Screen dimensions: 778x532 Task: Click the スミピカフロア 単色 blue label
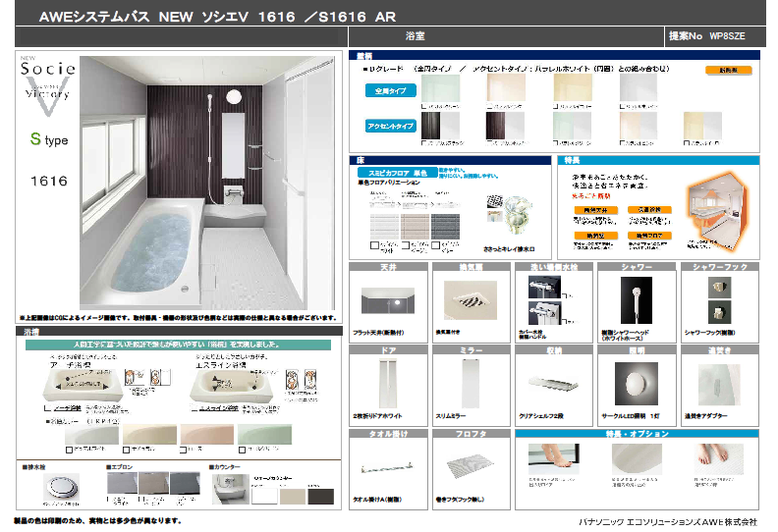click(x=397, y=173)
